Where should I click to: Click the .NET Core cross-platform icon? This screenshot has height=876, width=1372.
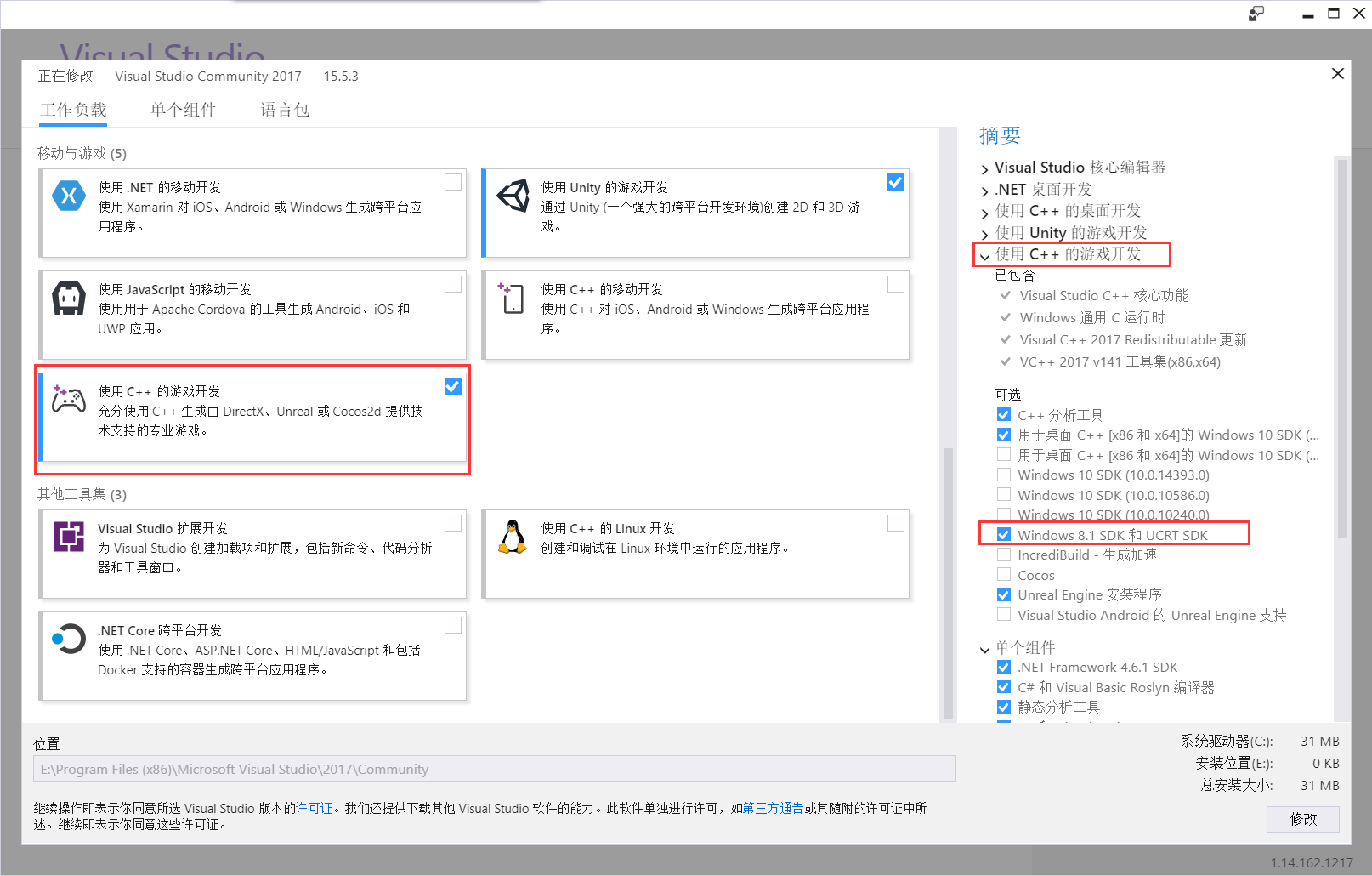[69, 639]
